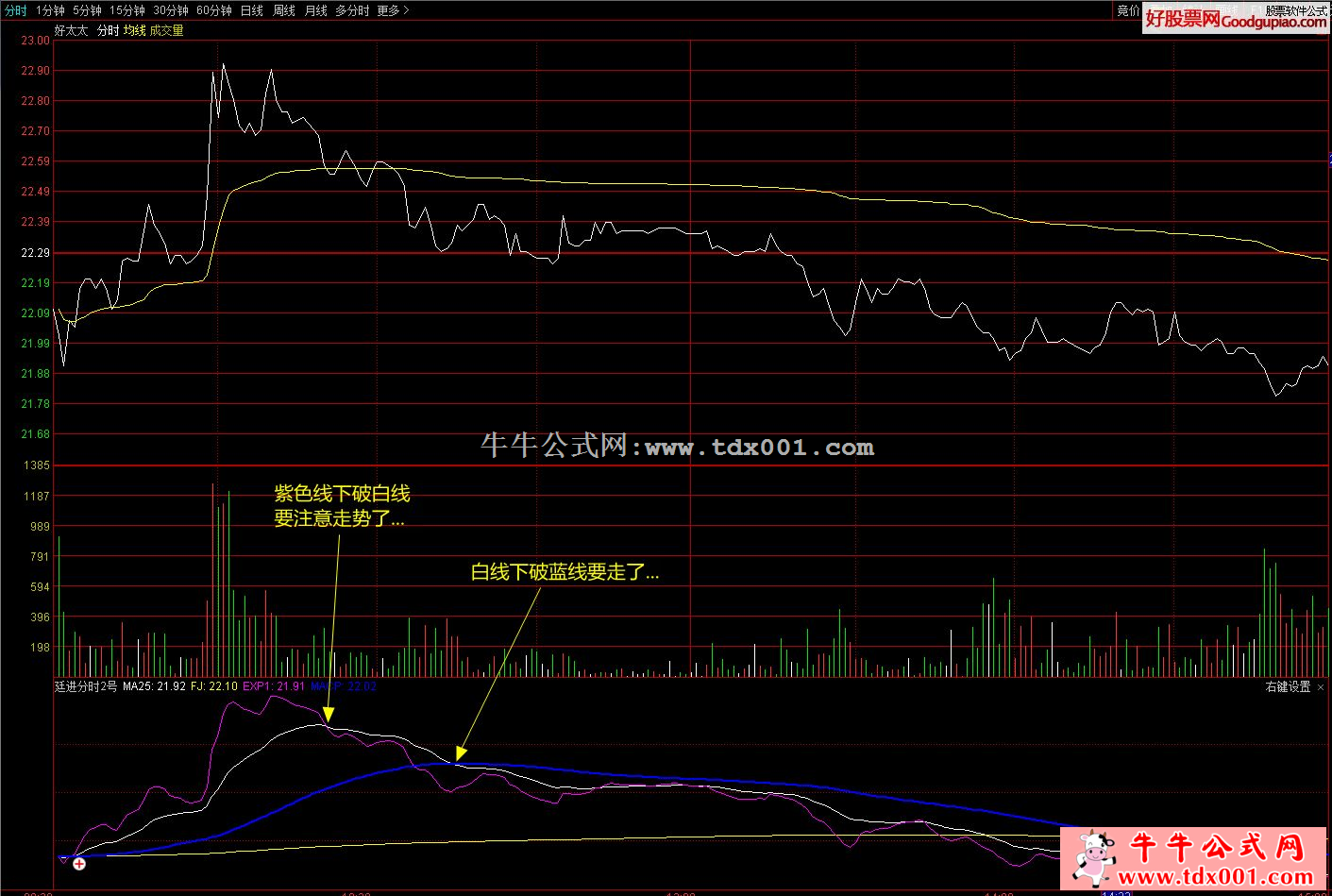The width and height of the screenshot is (1332, 896).
Task: Click the 22.29 price axis label
Action: pyautogui.click(x=35, y=253)
